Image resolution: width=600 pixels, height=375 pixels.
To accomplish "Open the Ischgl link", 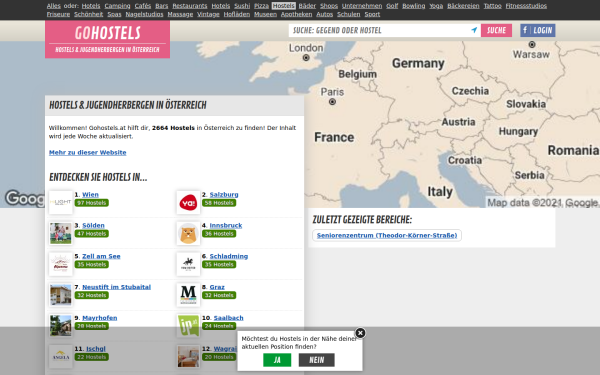I will (x=96, y=349).
